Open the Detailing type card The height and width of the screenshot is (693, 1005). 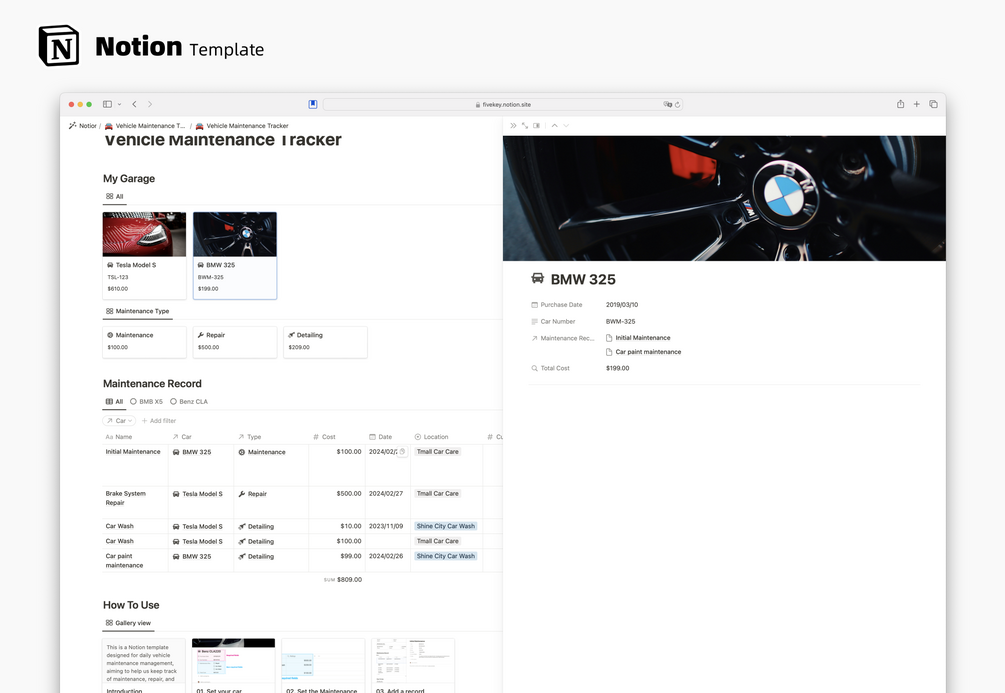(x=326, y=342)
